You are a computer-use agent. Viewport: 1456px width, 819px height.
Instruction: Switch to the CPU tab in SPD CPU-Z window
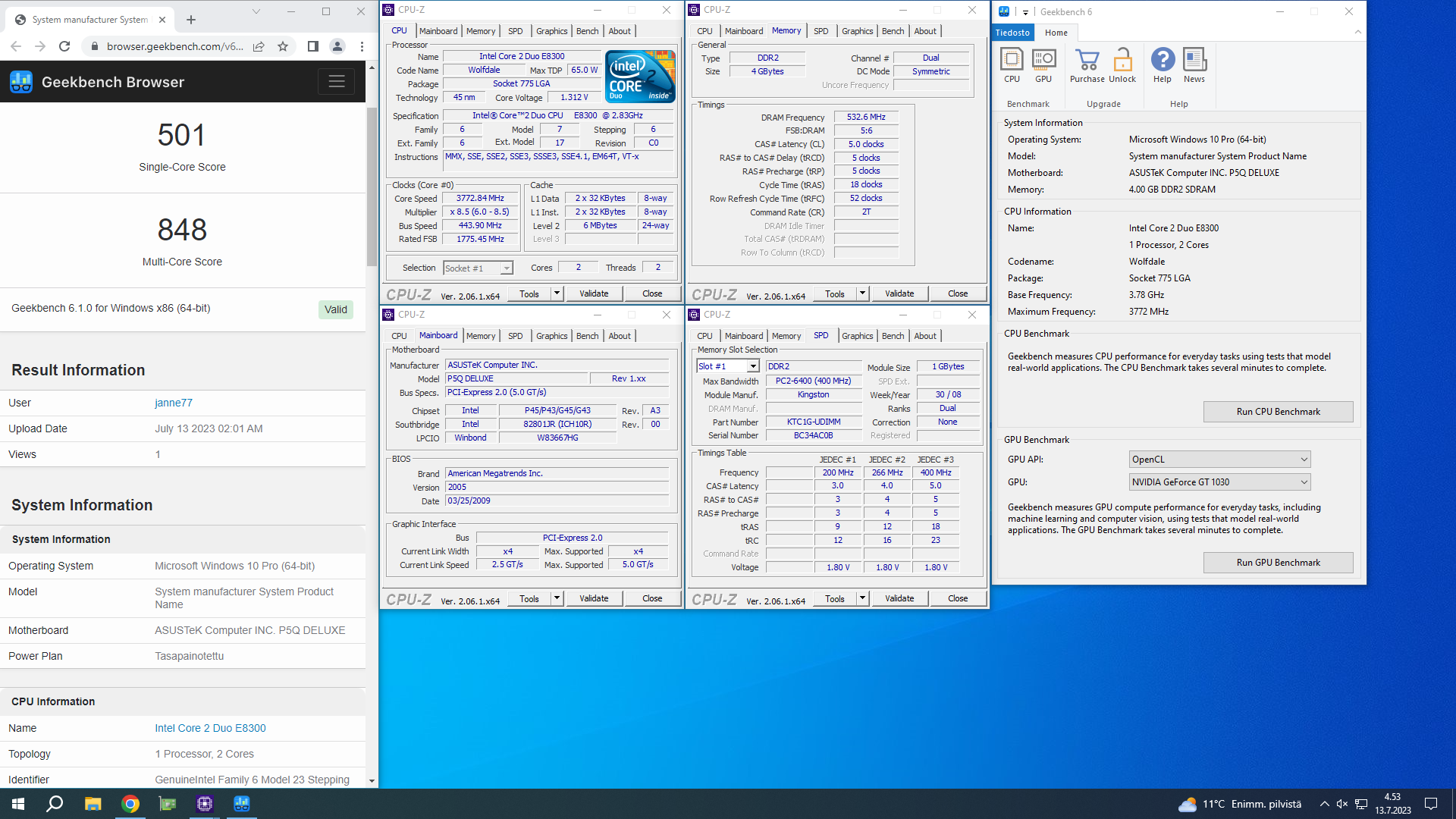[x=704, y=336]
